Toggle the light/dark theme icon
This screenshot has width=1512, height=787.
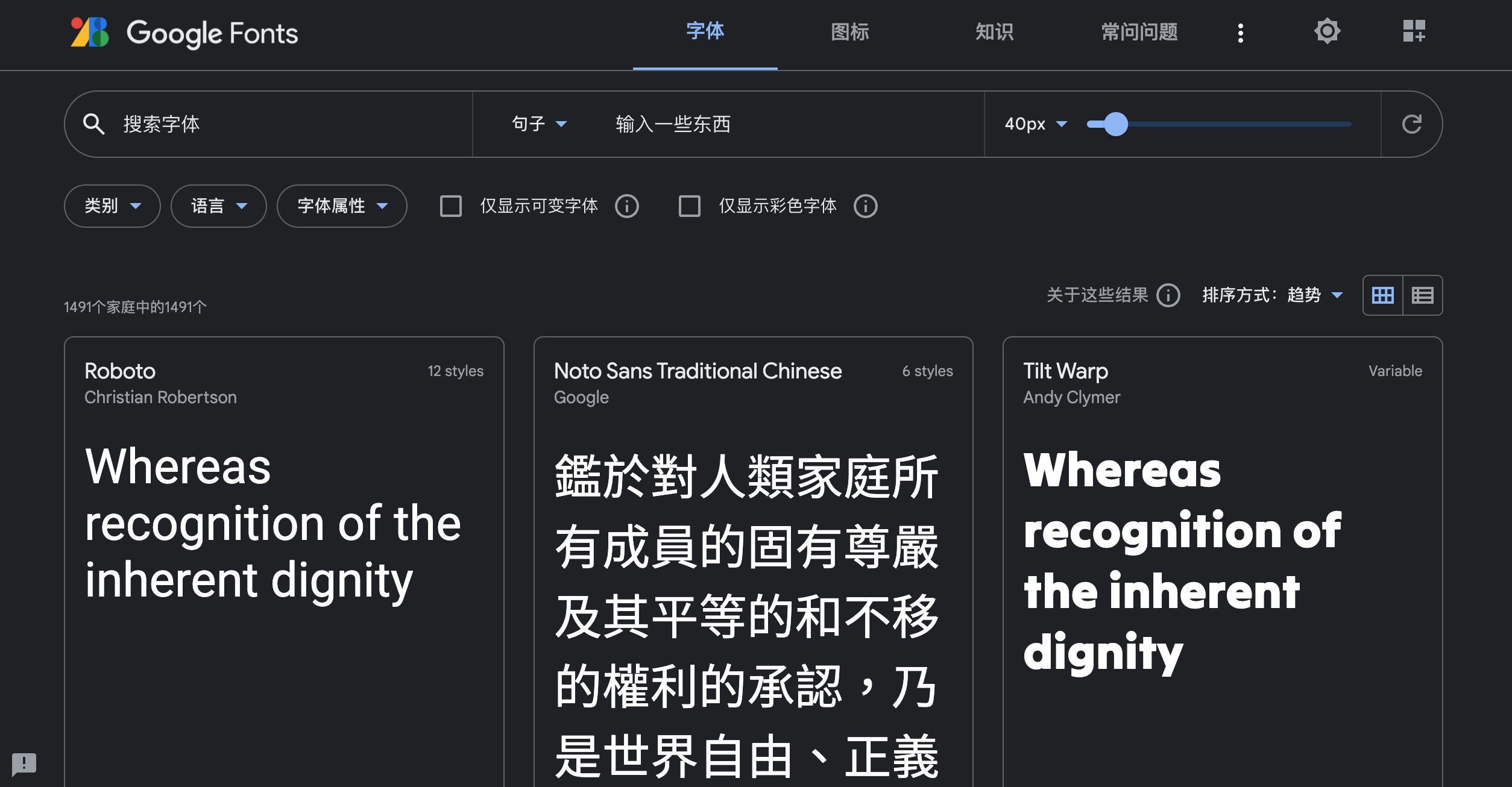[1327, 31]
